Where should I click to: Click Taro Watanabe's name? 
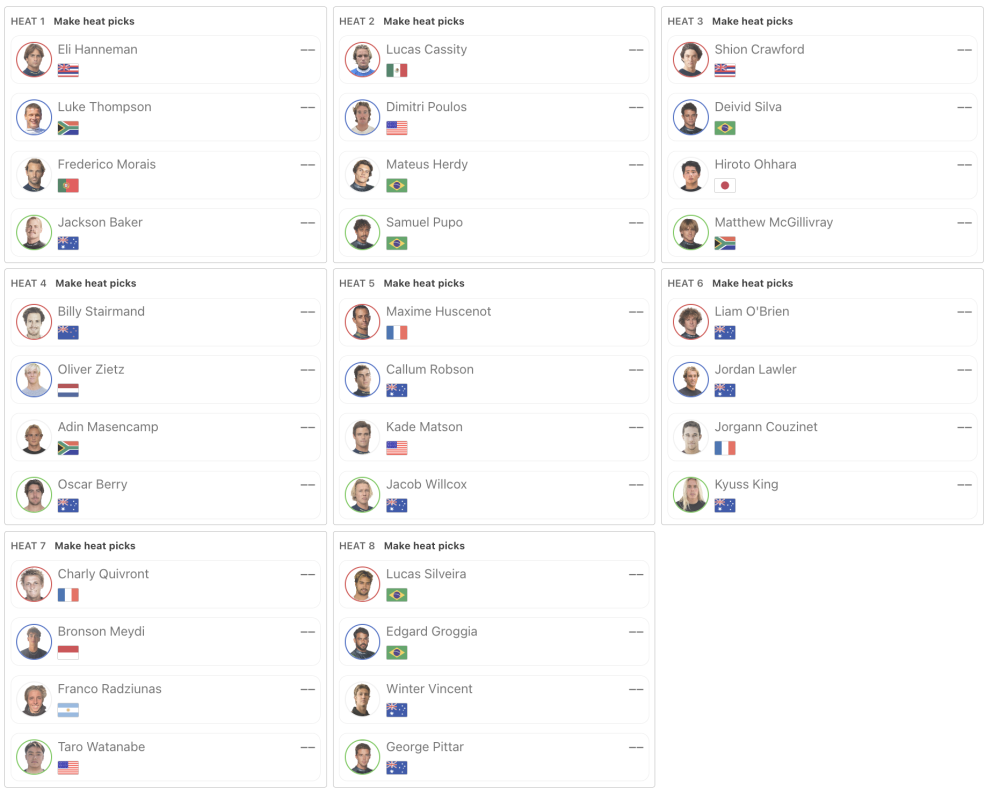pos(101,746)
